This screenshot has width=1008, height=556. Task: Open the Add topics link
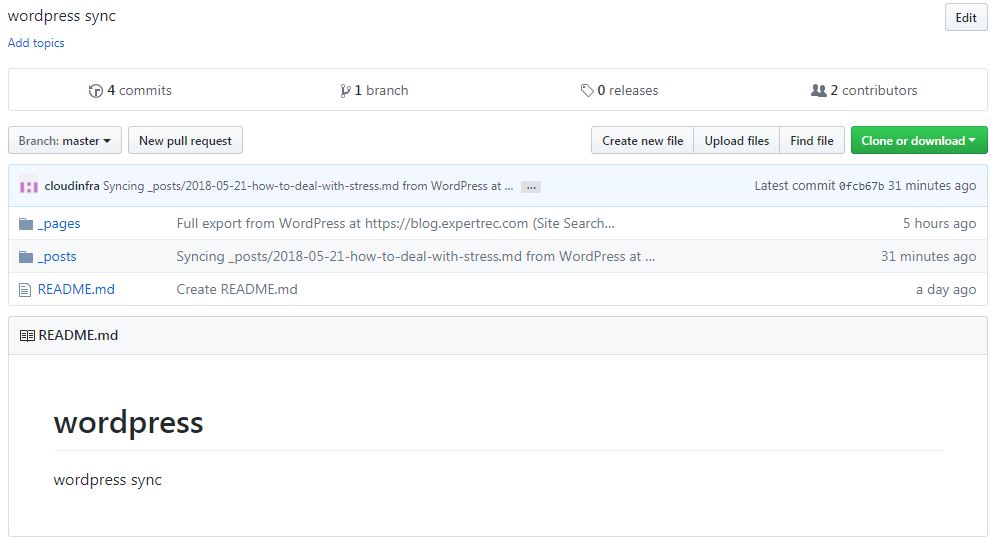(36, 42)
